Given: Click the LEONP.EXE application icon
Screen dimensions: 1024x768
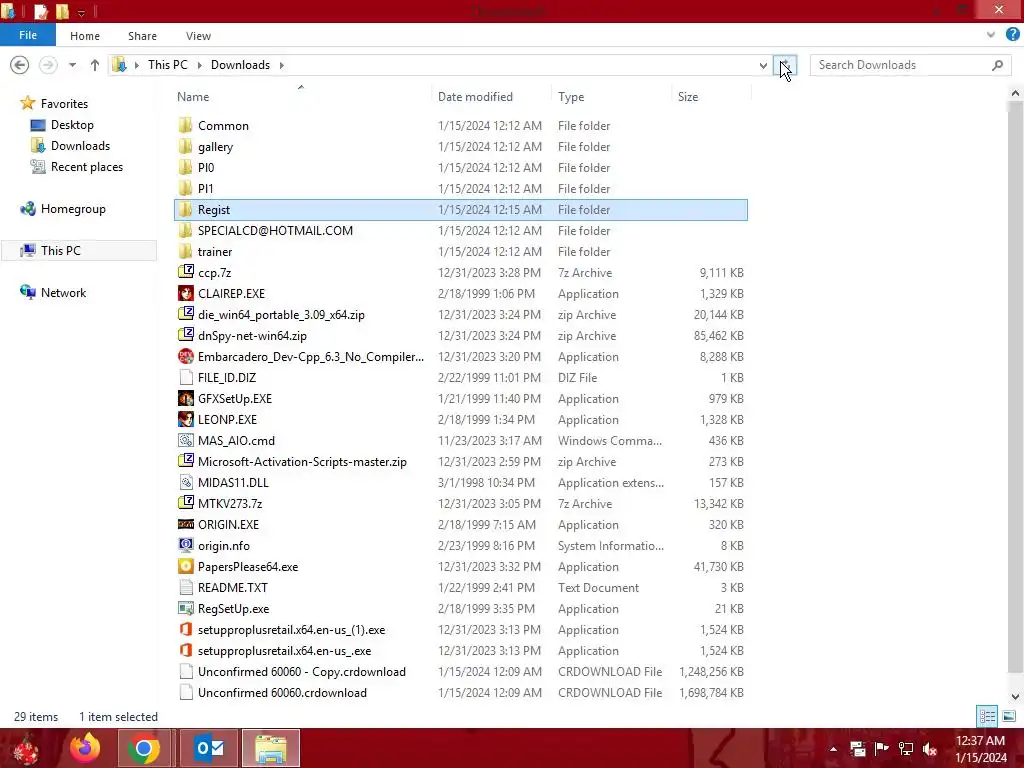Looking at the screenshot, I should [x=186, y=419].
